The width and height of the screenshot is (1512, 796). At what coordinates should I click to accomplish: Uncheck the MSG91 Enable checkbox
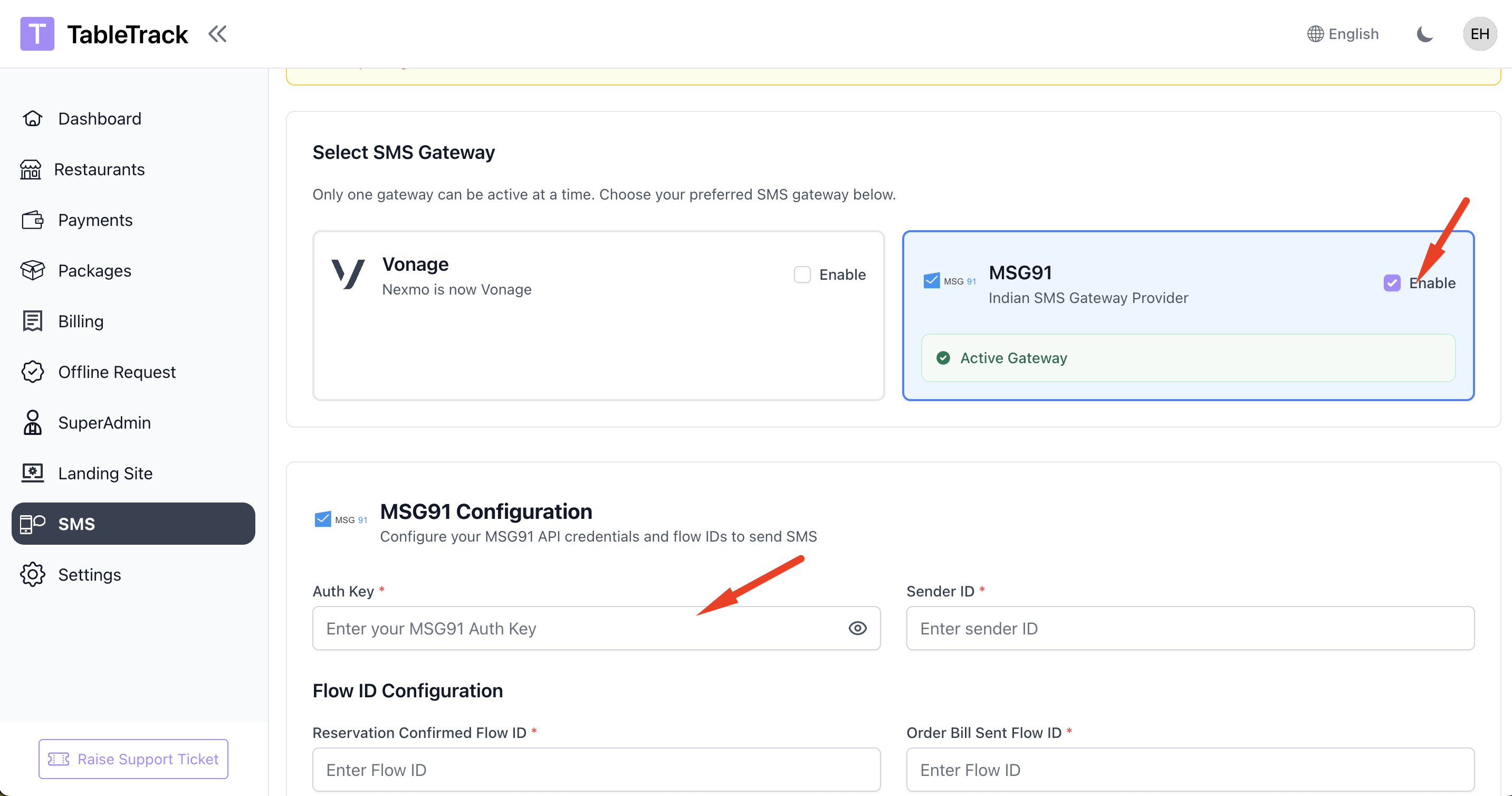(x=1392, y=283)
